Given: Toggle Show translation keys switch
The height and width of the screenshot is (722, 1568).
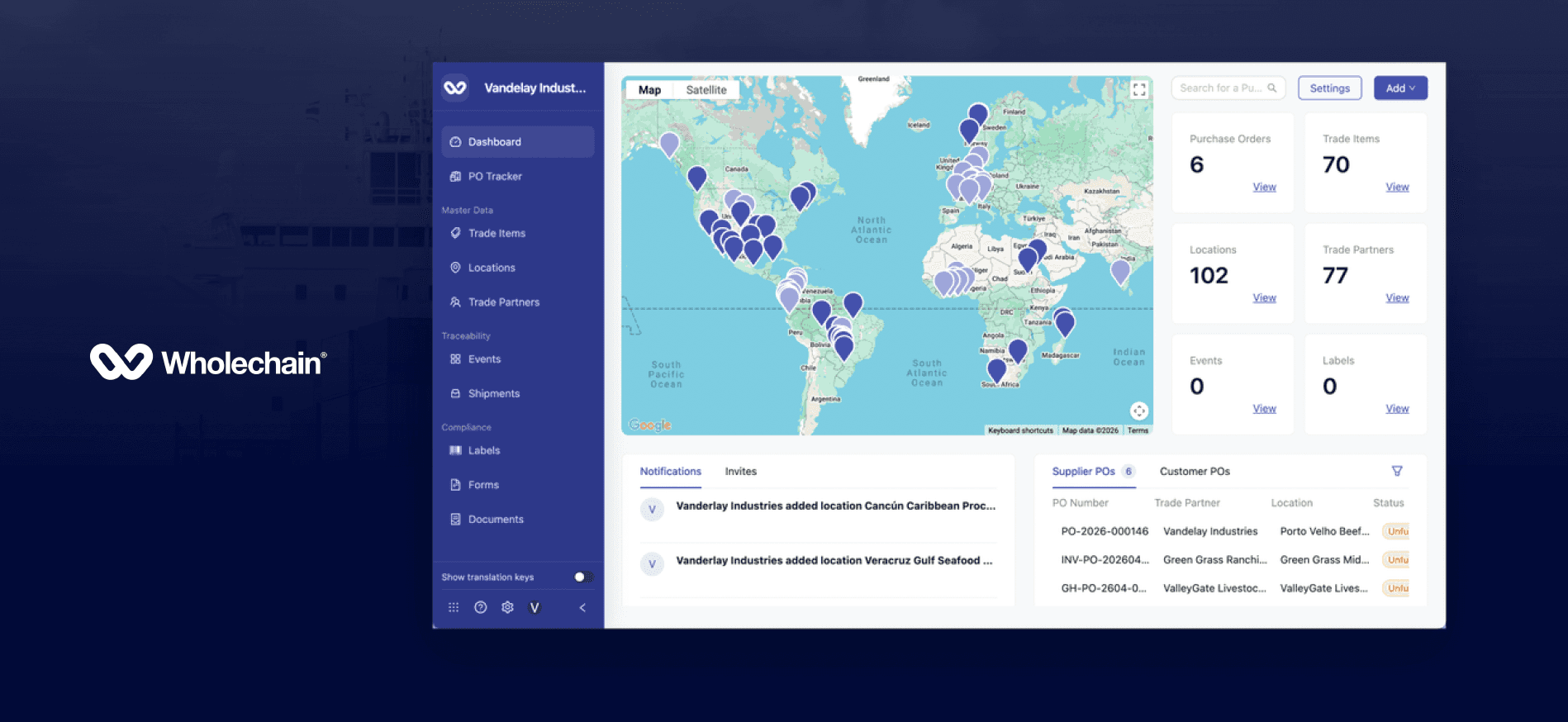Looking at the screenshot, I should [x=583, y=577].
